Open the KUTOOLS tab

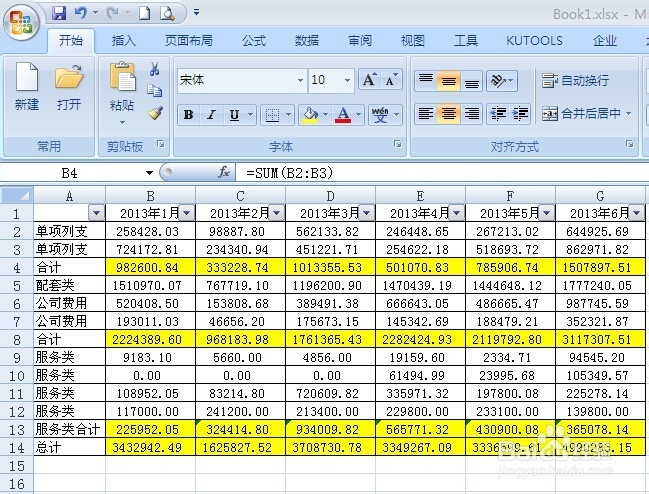coord(534,41)
